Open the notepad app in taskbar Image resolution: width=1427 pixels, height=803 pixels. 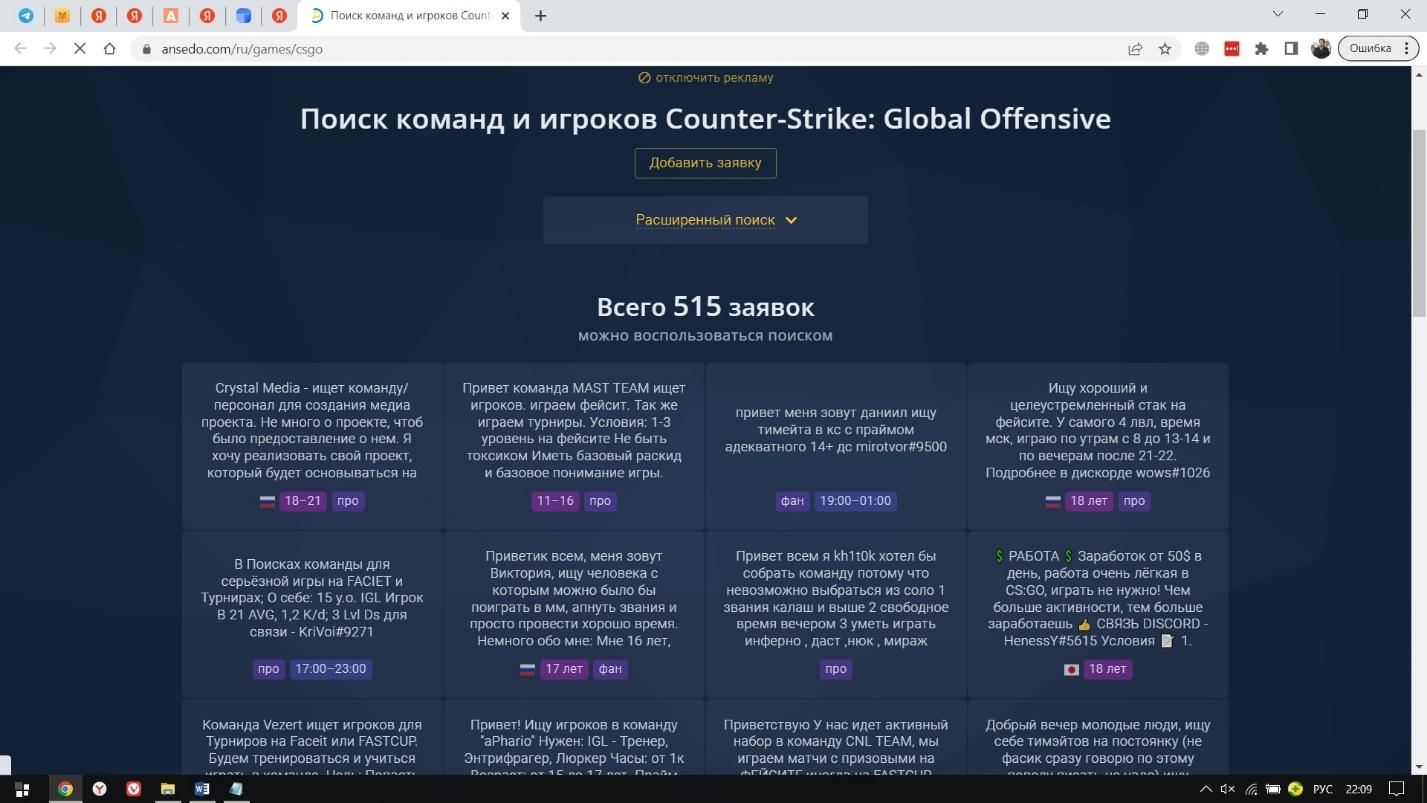[236, 789]
